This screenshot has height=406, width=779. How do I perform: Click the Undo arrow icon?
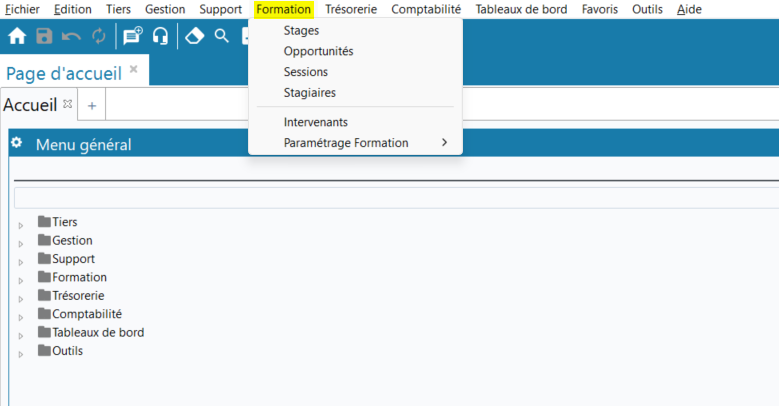(x=71, y=36)
